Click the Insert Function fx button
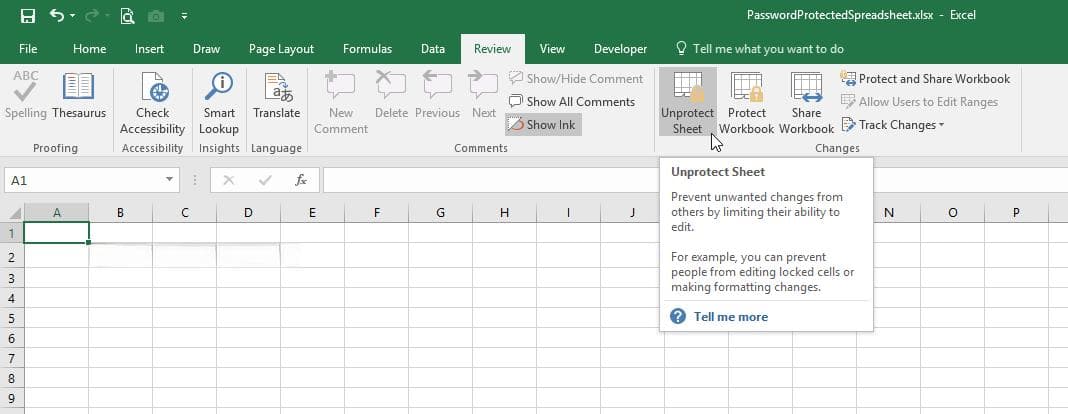Viewport: 1068px width, 414px height. coord(300,180)
